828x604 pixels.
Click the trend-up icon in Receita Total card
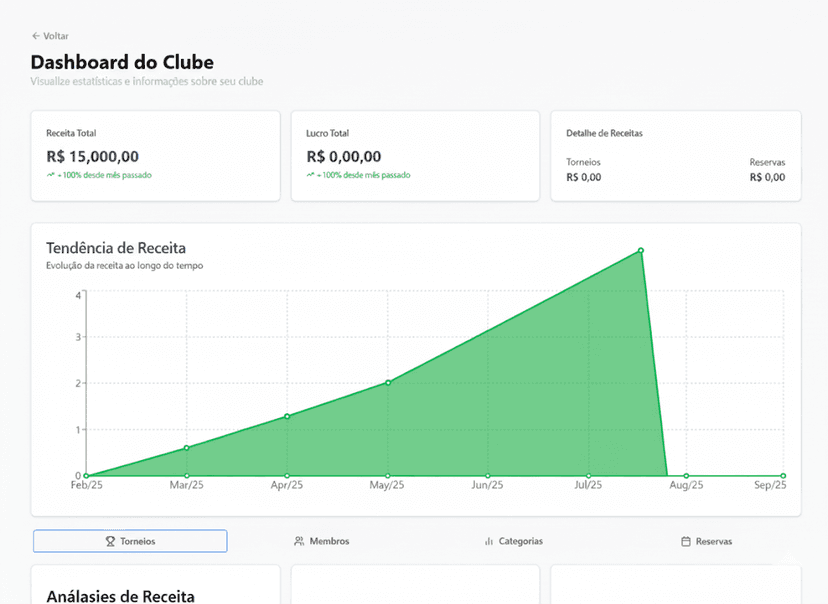[x=50, y=175]
